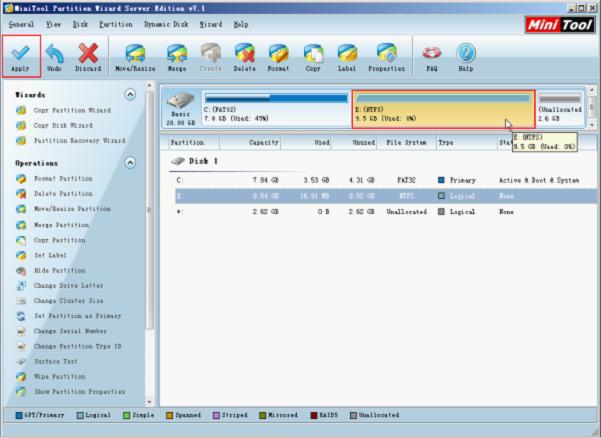Click Surface Test operation
Viewport: 601px width, 438px height.
tap(56, 361)
